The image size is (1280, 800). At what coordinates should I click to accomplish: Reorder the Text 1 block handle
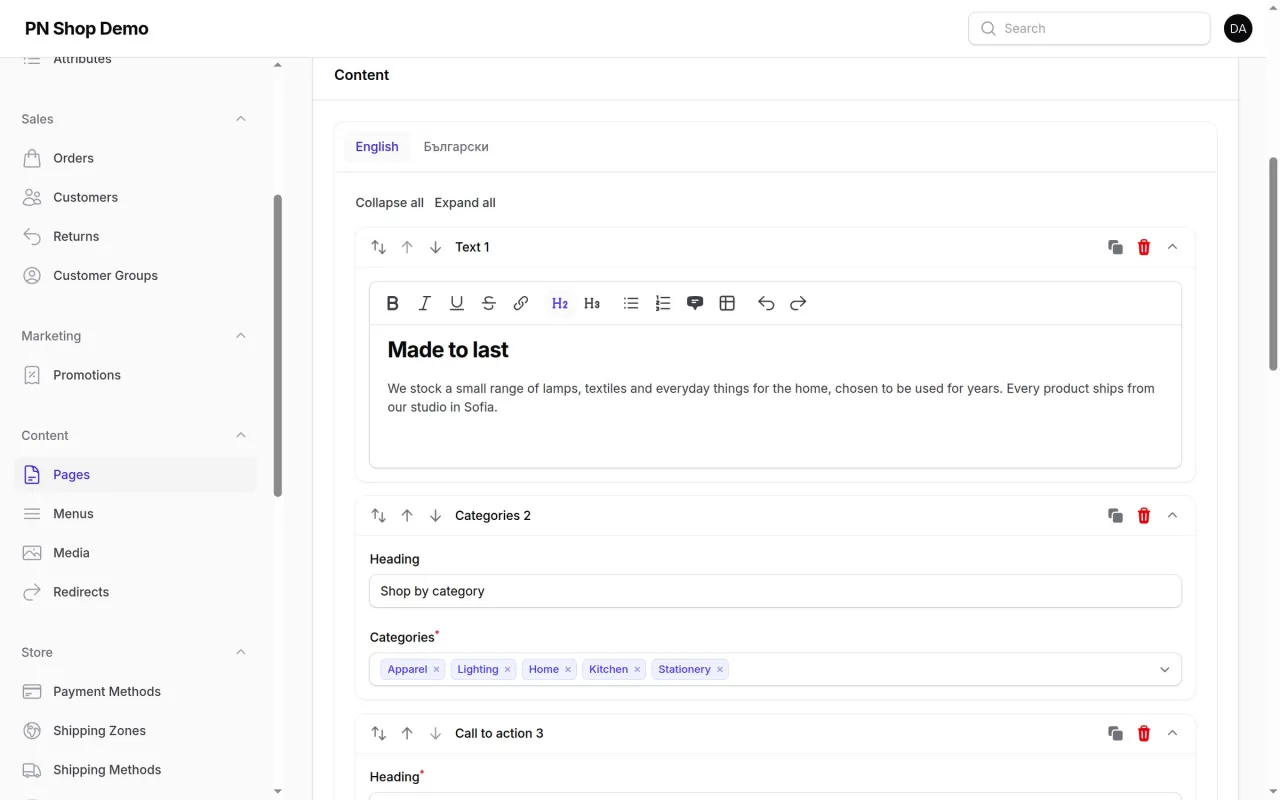(378, 247)
